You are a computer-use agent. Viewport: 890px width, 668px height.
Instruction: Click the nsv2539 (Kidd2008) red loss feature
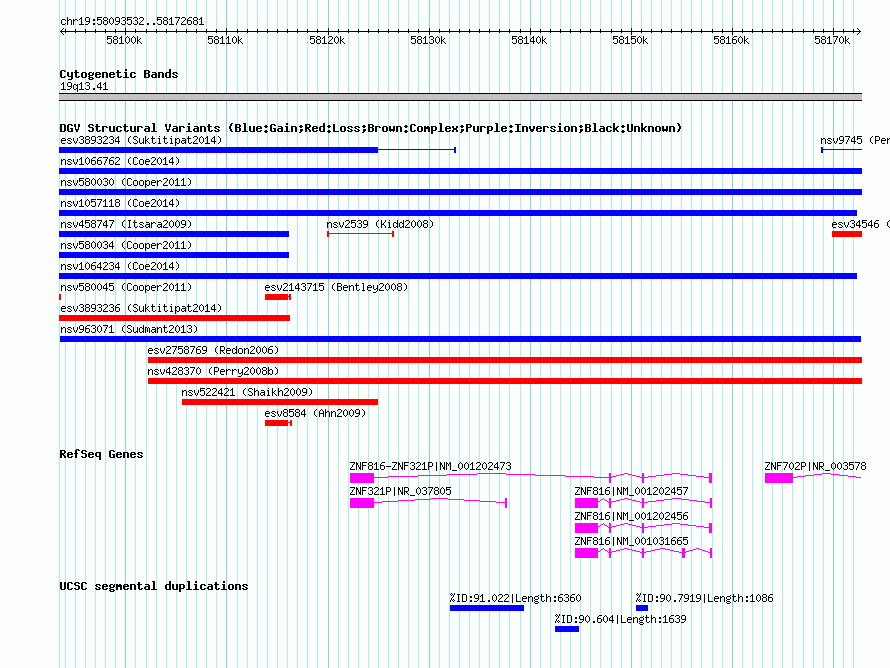pos(360,234)
